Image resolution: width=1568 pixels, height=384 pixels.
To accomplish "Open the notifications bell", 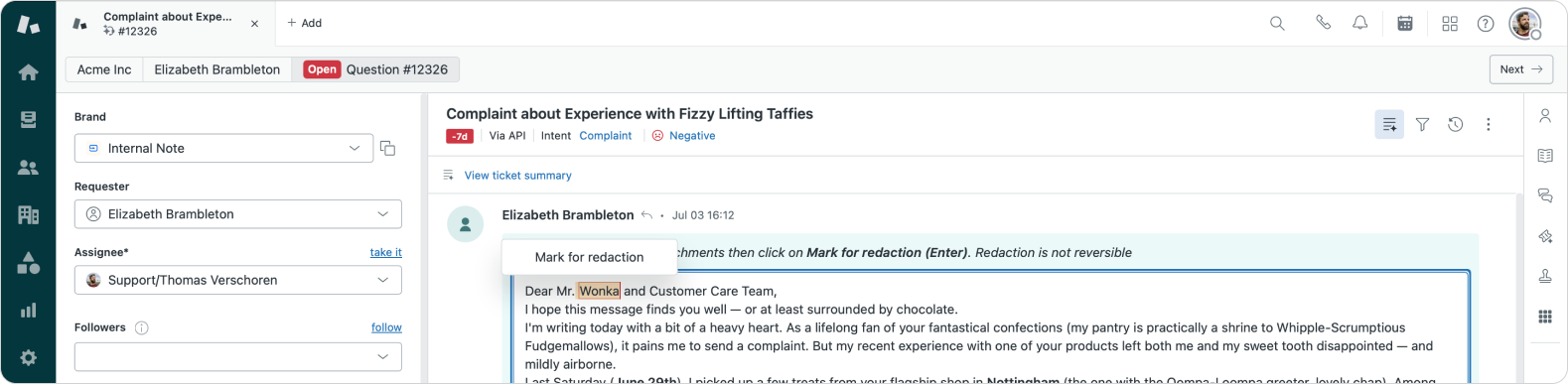I will [1359, 23].
